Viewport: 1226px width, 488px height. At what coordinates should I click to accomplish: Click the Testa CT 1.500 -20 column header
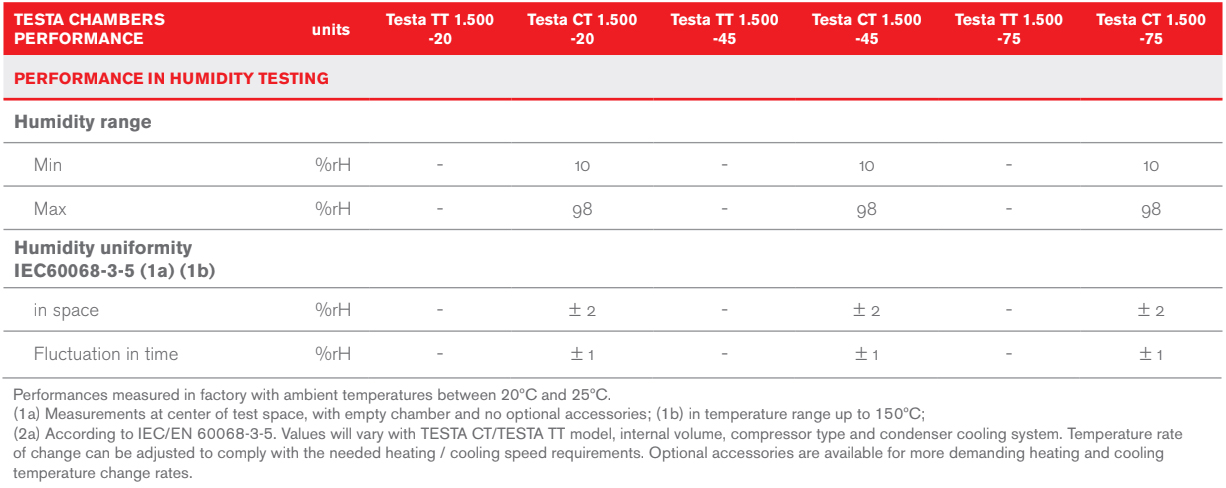click(x=582, y=29)
